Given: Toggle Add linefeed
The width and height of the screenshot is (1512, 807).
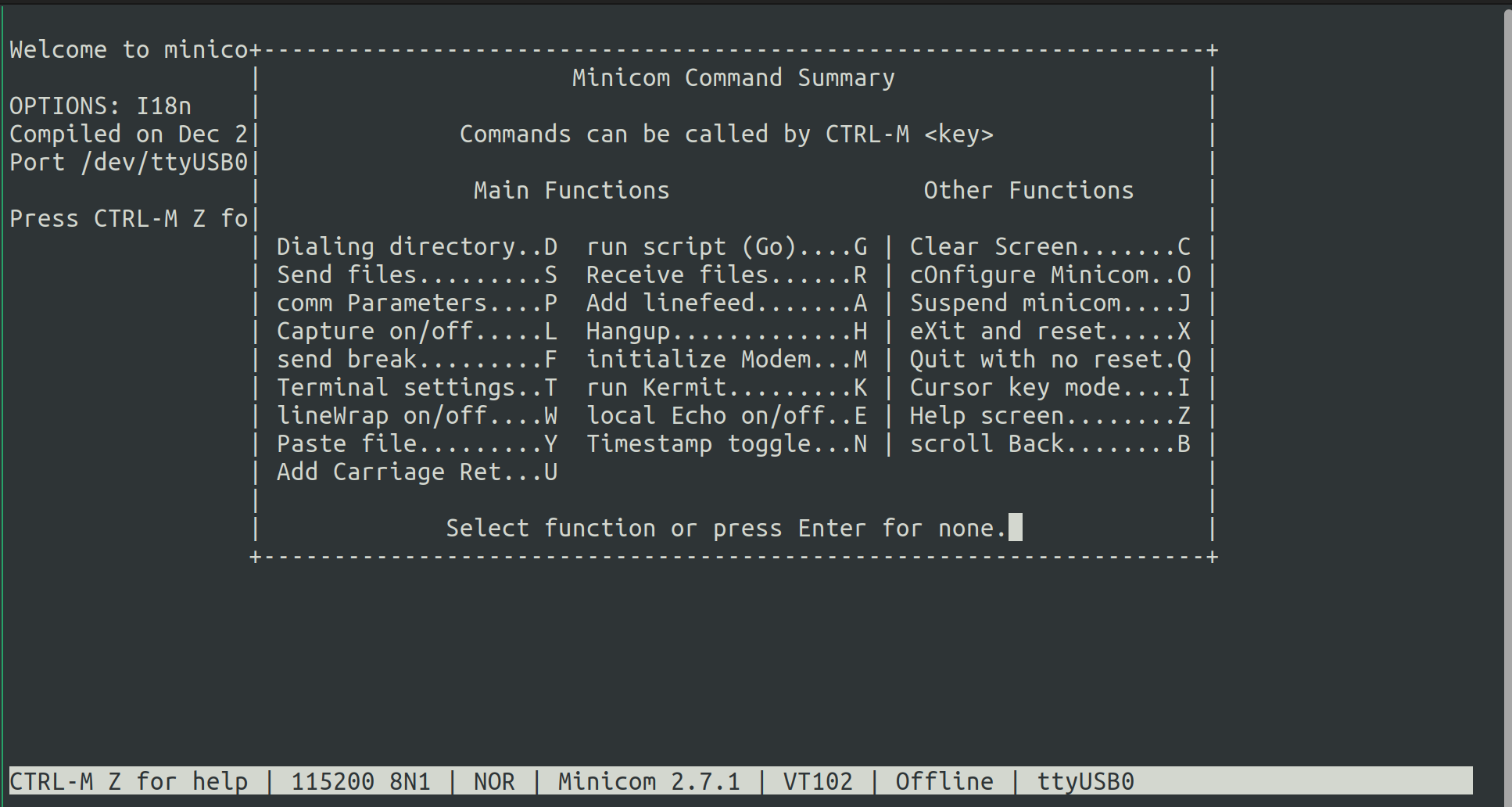Looking at the screenshot, I should pos(726,302).
